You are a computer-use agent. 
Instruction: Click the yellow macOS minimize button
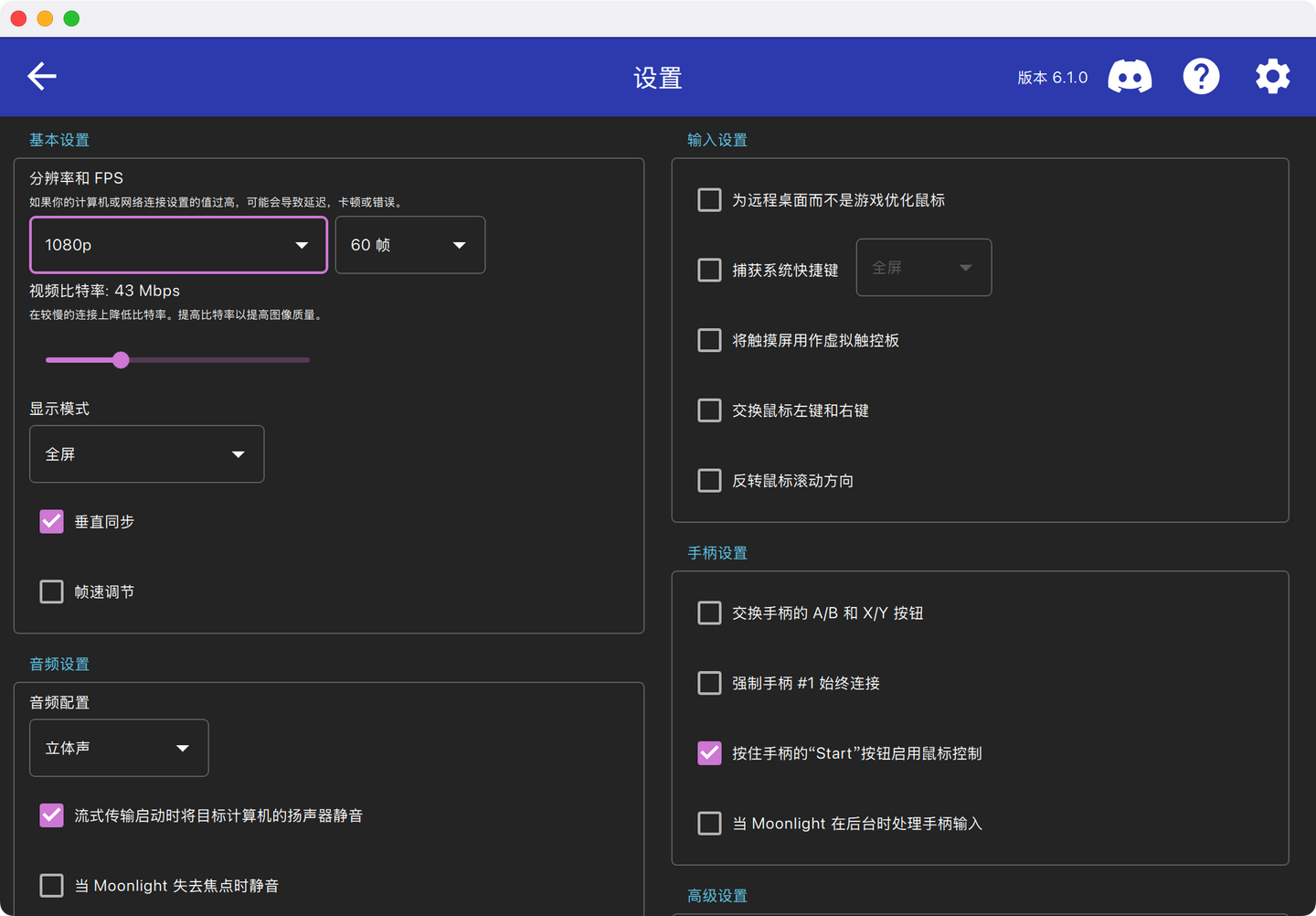click(45, 18)
